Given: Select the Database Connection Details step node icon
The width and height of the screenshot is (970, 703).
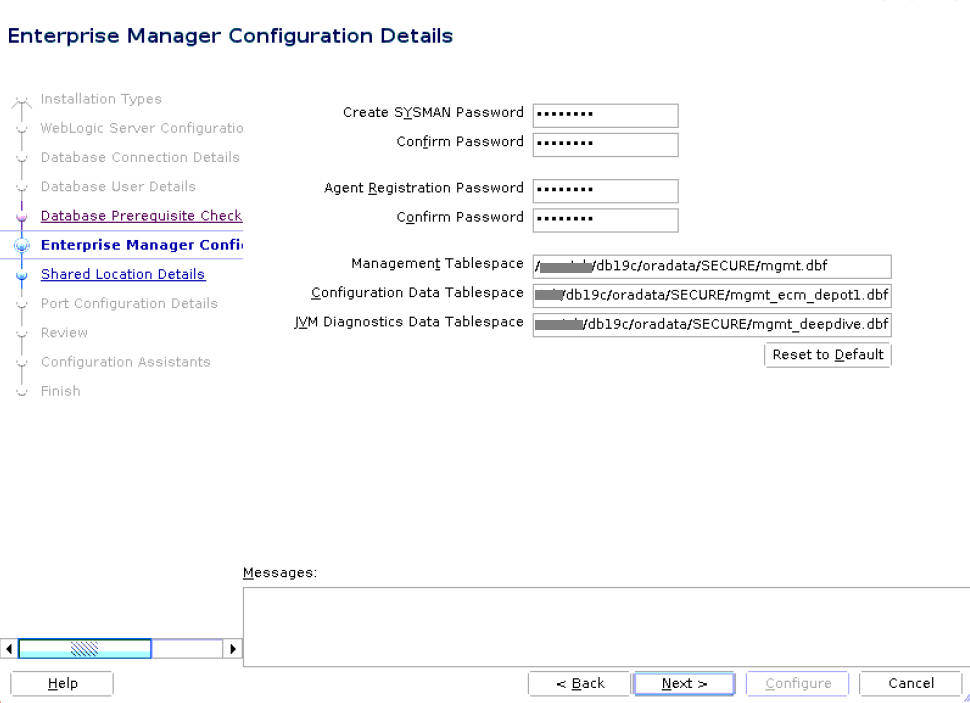Looking at the screenshot, I should point(21,157).
